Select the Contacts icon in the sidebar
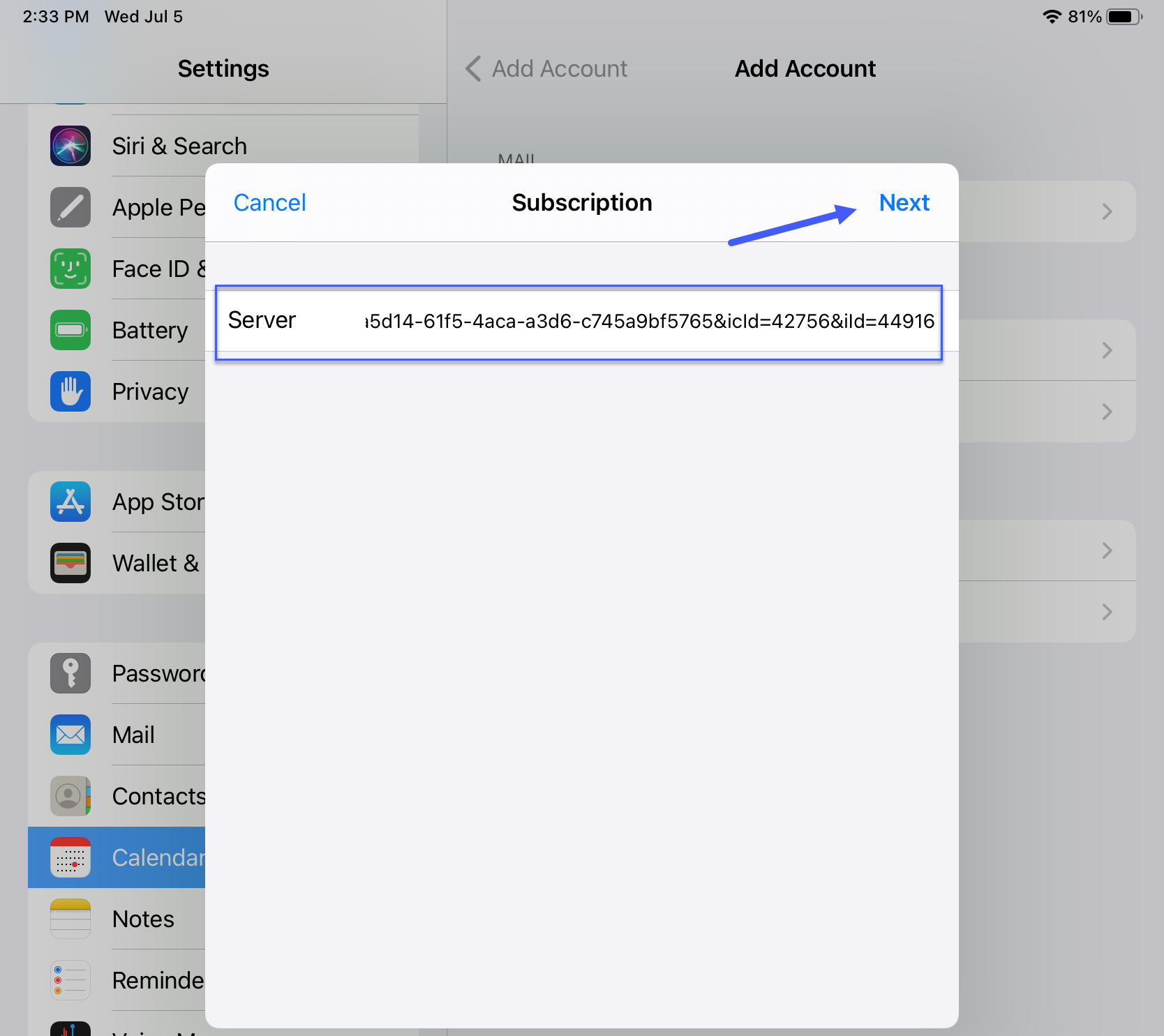Viewport: 1164px width, 1036px height. 70,796
